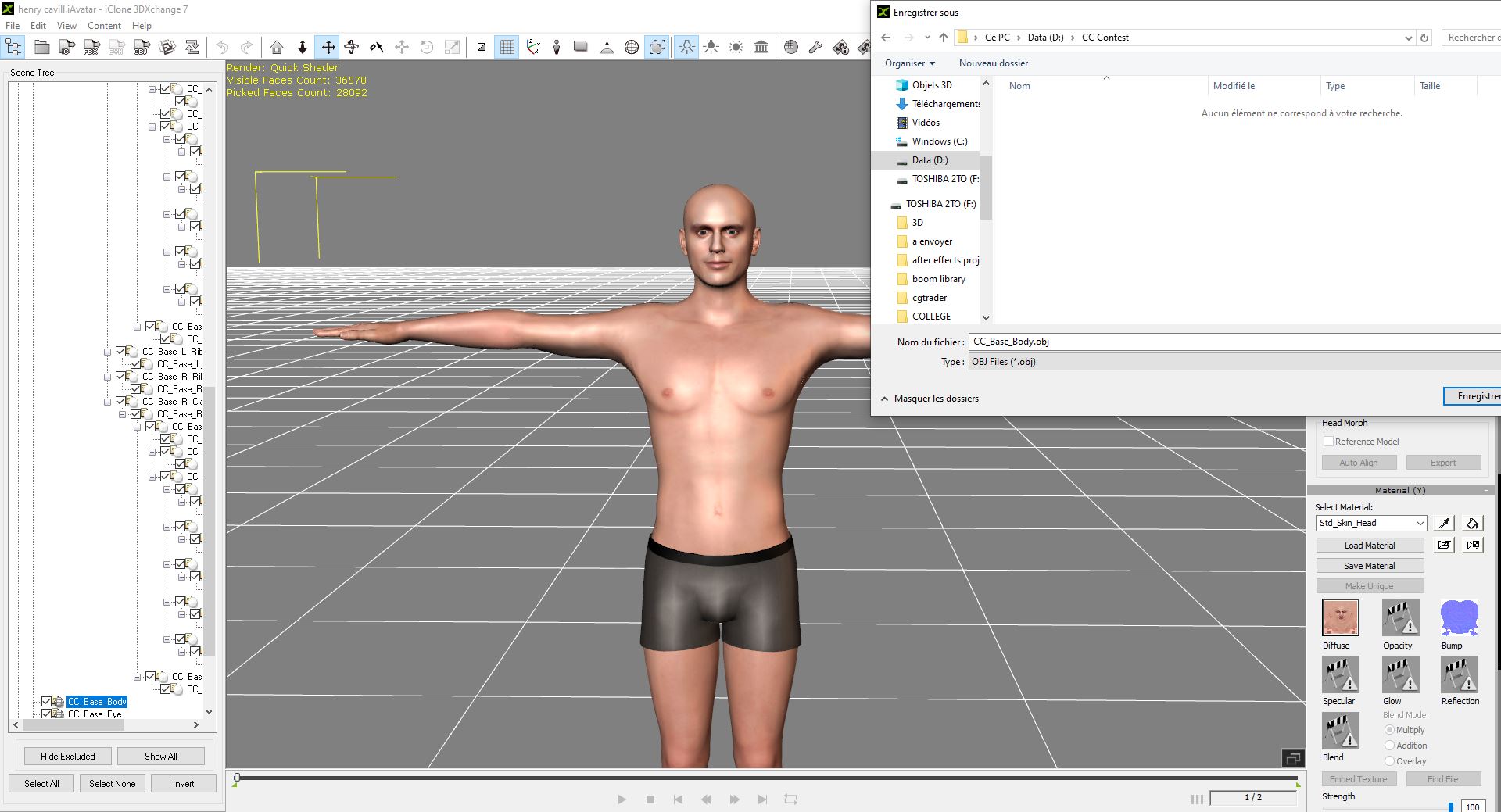This screenshot has height=812, width=1501.
Task: Click the Save Material button
Action: [1370, 566]
